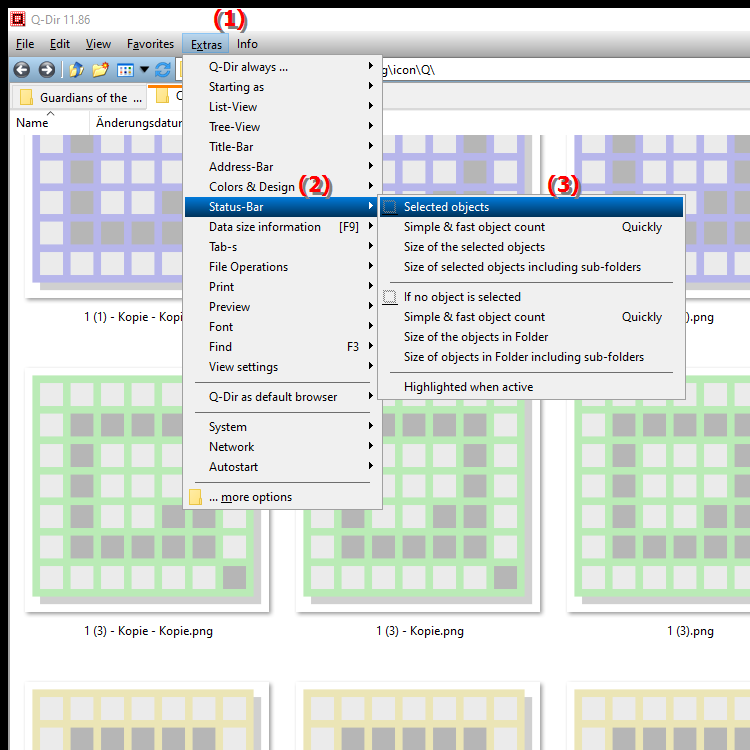750x750 pixels.
Task: Toggle Highlighted when active option
Action: (x=531, y=387)
